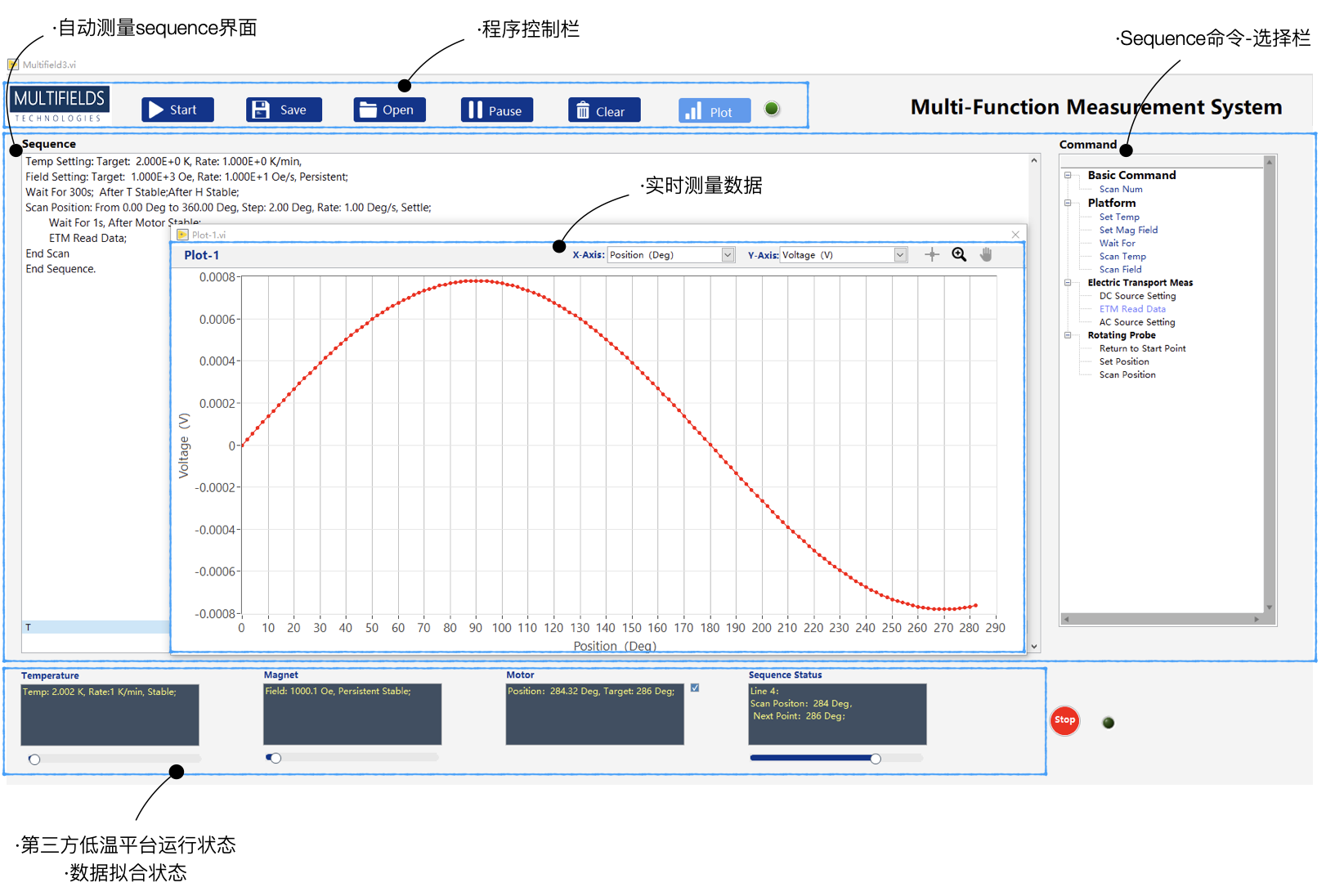
Task: Toggle the Plot button in the toolbar
Action: click(714, 112)
